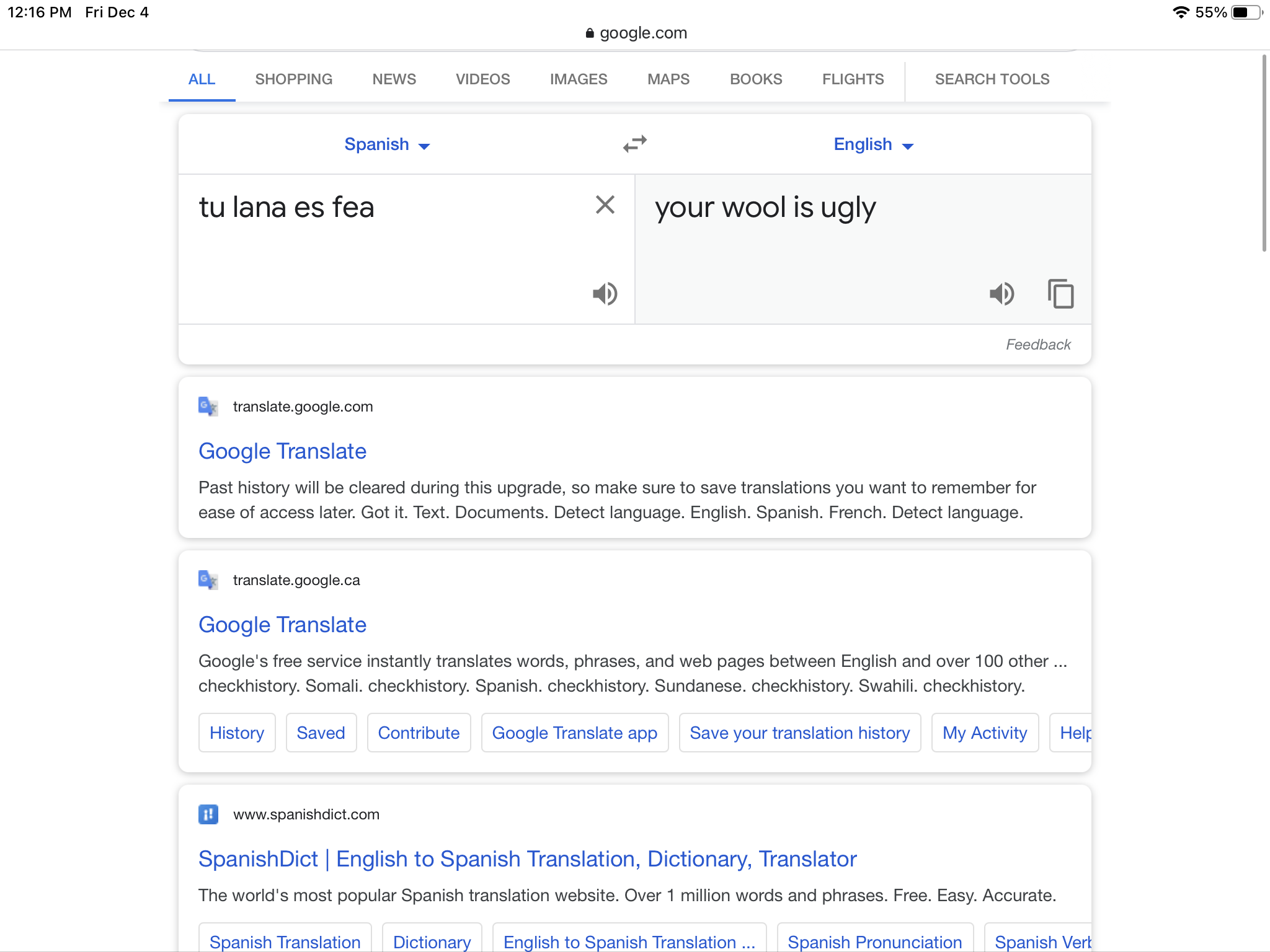Switch to the Images tab
Image resolution: width=1270 pixels, height=952 pixels.
point(579,79)
